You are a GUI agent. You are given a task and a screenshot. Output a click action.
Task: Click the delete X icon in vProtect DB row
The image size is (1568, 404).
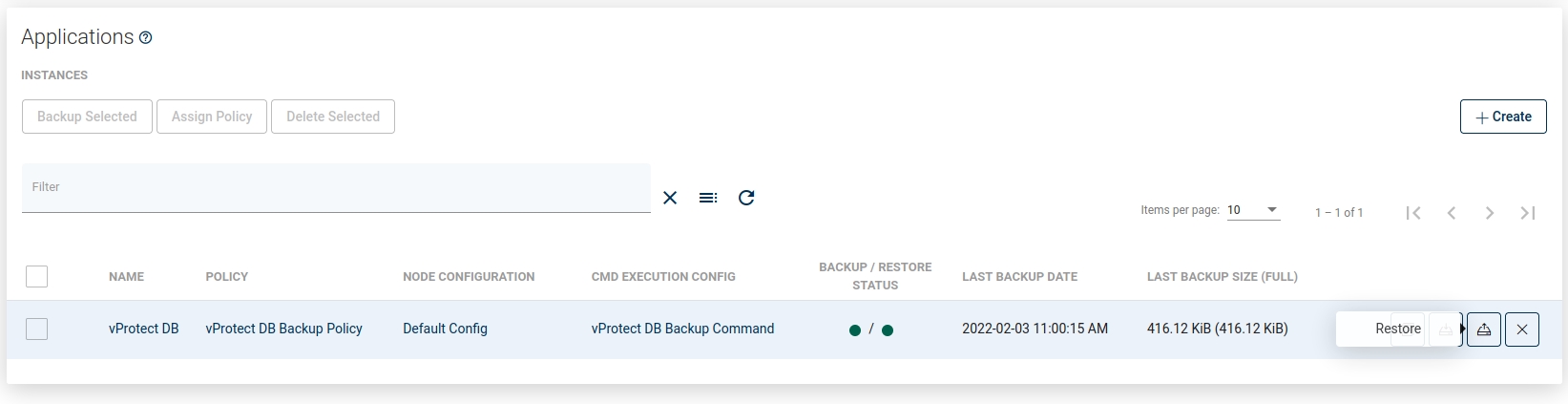tap(1522, 330)
